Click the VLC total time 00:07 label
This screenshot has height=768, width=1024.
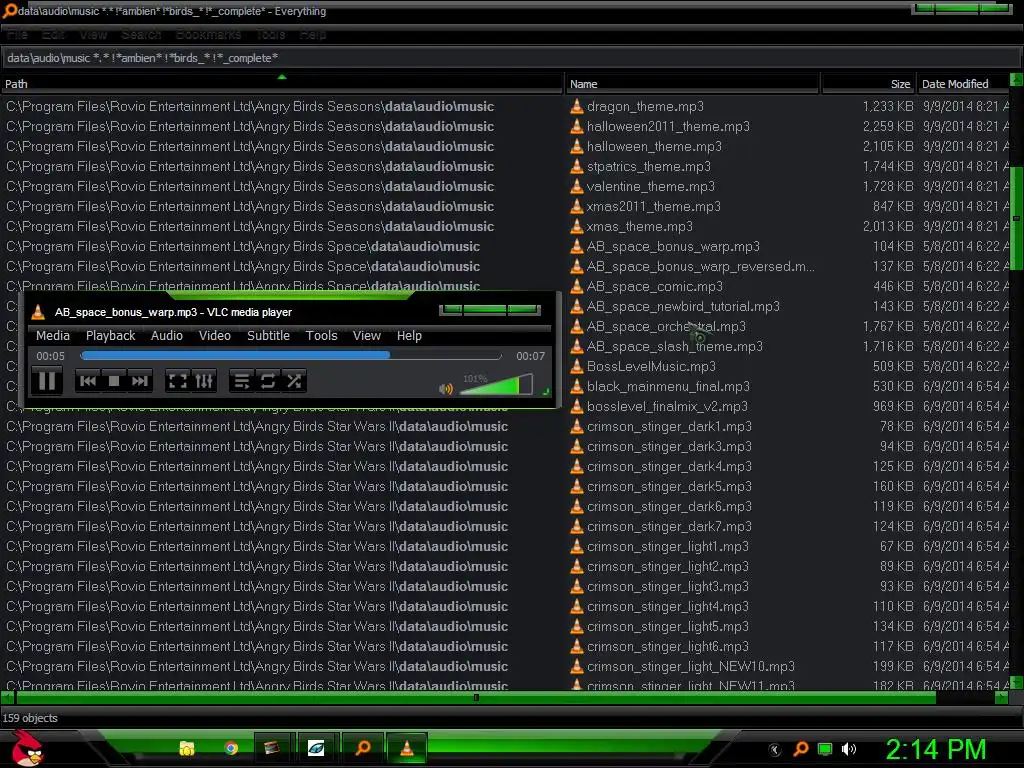click(530, 356)
